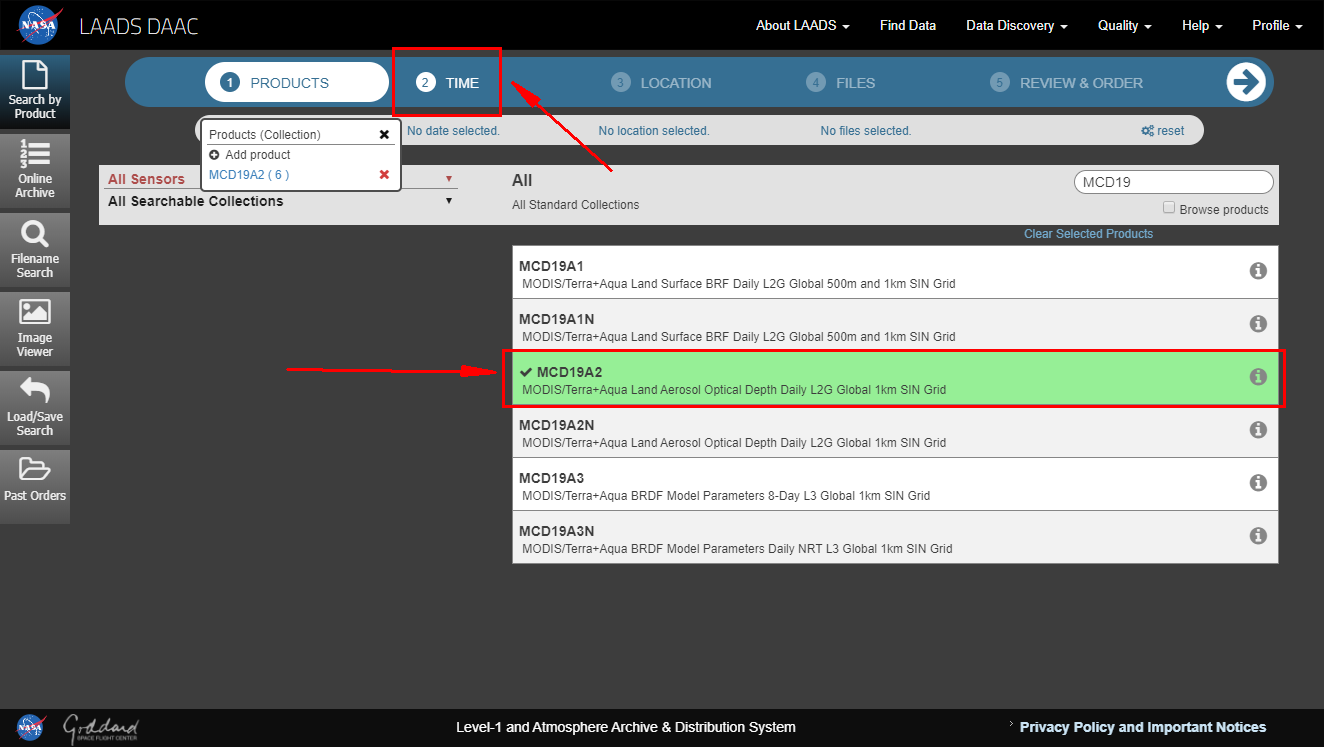Click the NASA logo in header

(x=39, y=24)
